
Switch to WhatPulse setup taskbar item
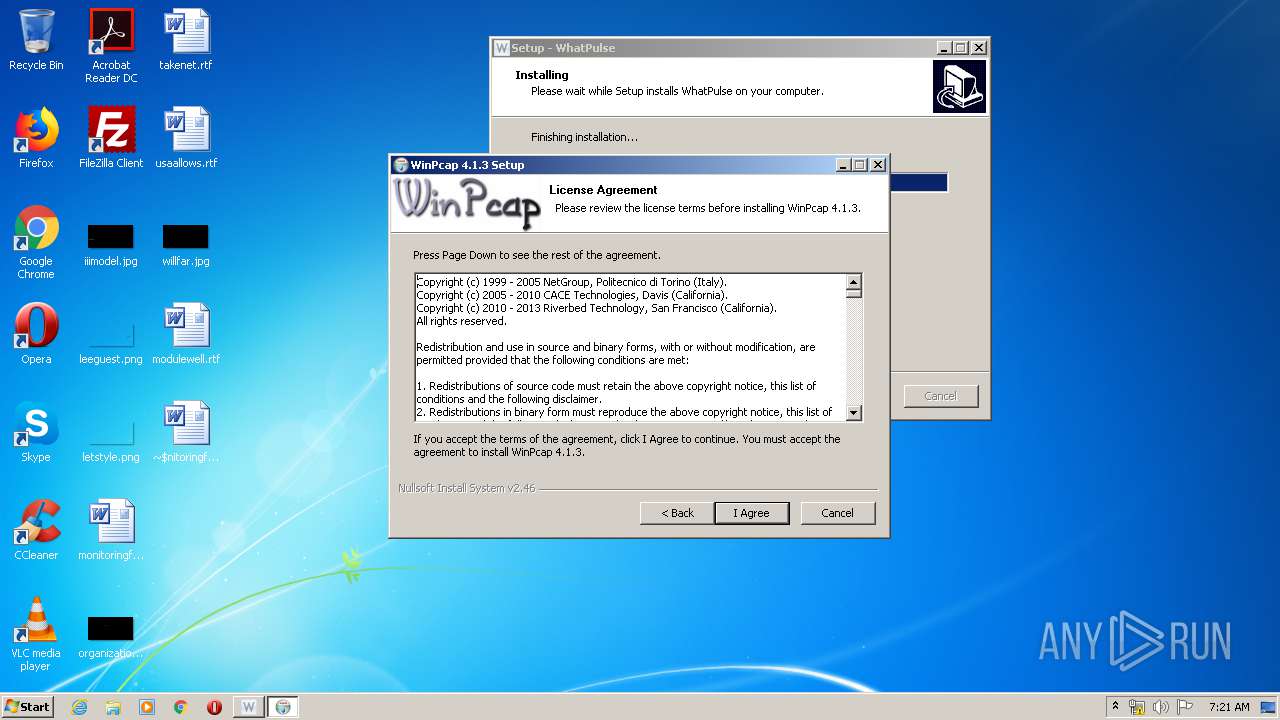click(249, 707)
